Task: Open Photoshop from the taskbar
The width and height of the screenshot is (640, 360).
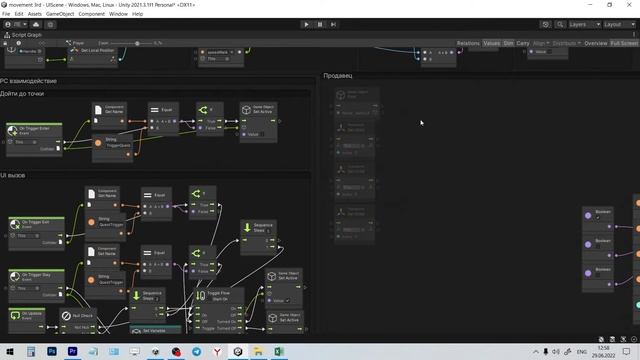Action: tap(52, 351)
